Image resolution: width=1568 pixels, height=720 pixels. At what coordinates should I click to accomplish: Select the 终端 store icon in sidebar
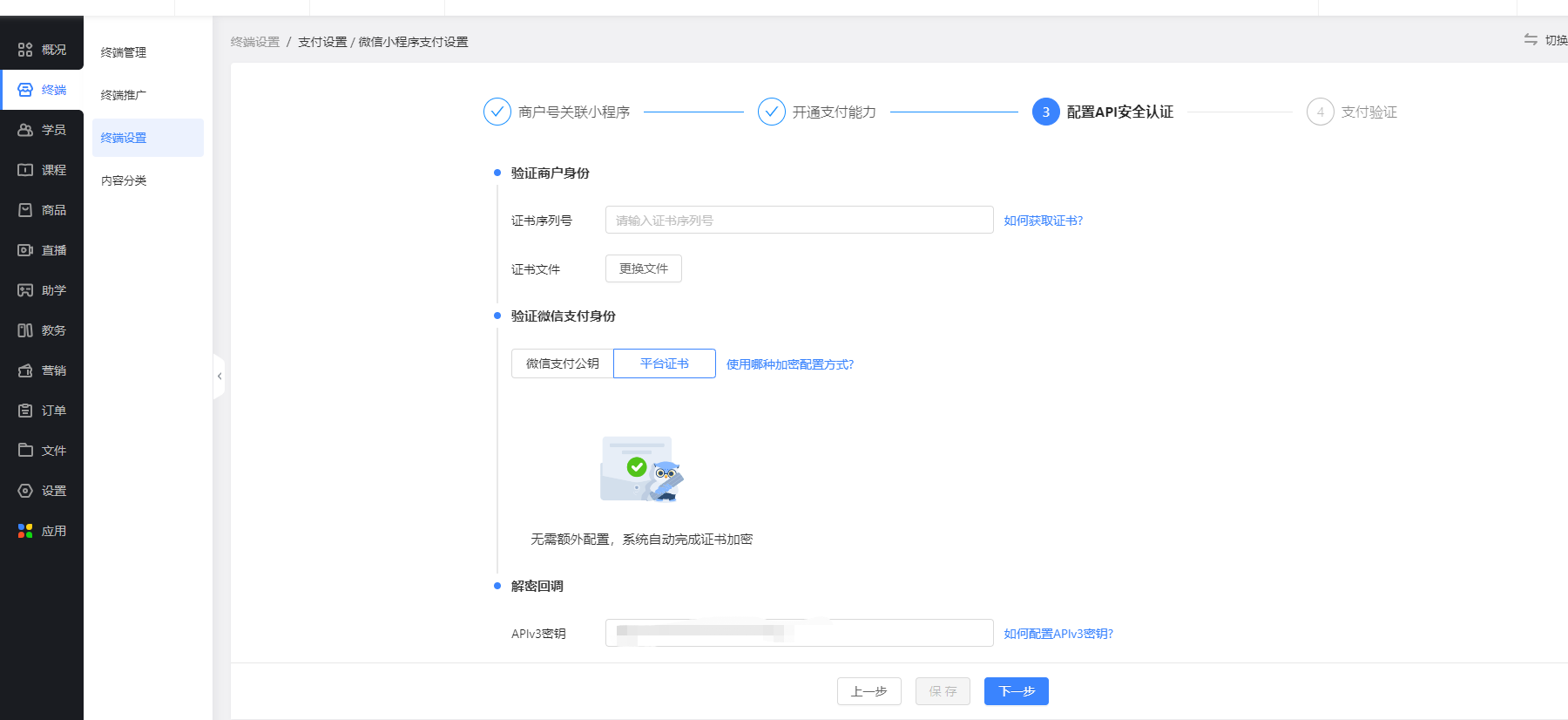25,90
